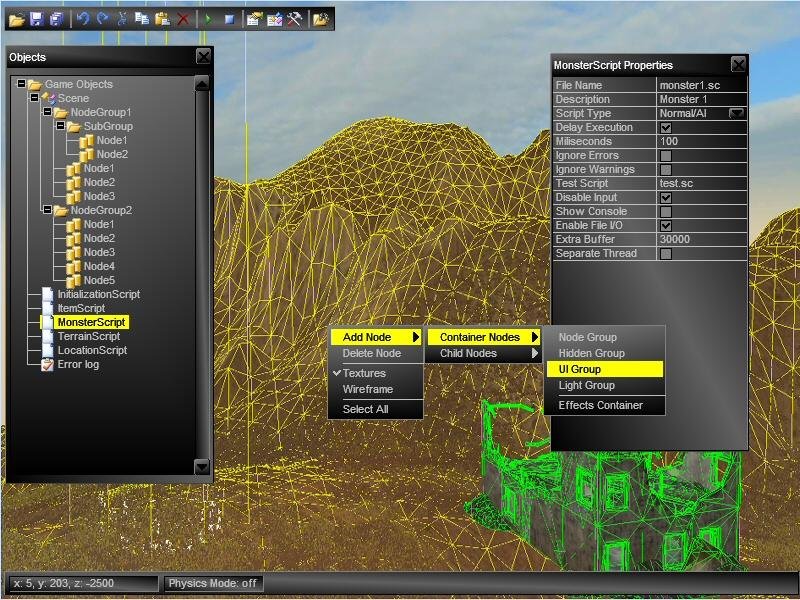Enable the Ignore Warnings checkbox
The width and height of the screenshot is (800, 600).
[x=666, y=169]
